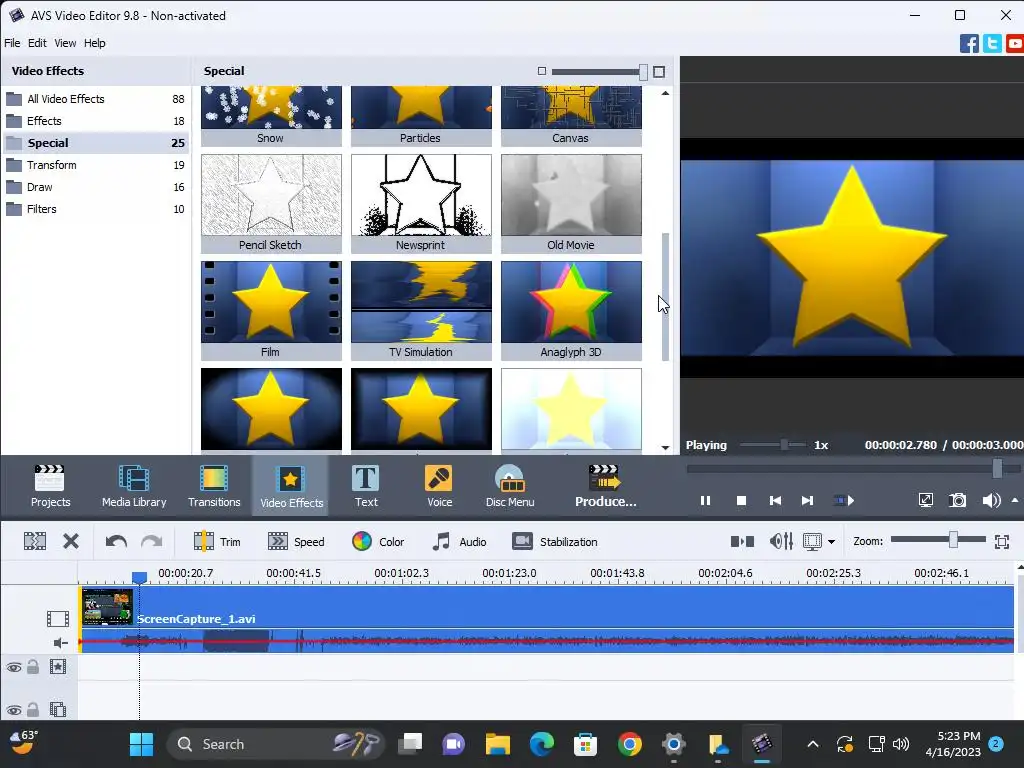The height and width of the screenshot is (768, 1024).
Task: Lock the video overlay track
Action: (33, 709)
